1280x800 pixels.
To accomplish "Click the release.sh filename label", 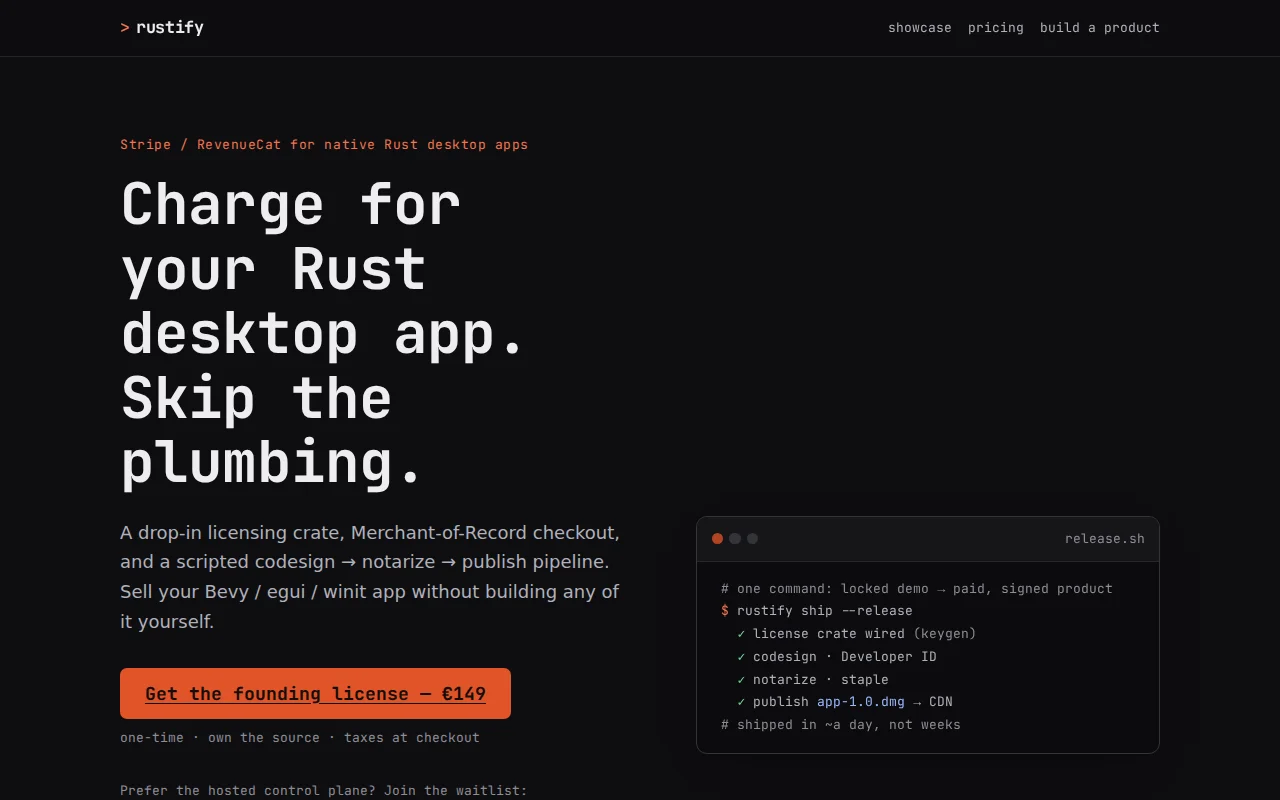I will click(1105, 539).
